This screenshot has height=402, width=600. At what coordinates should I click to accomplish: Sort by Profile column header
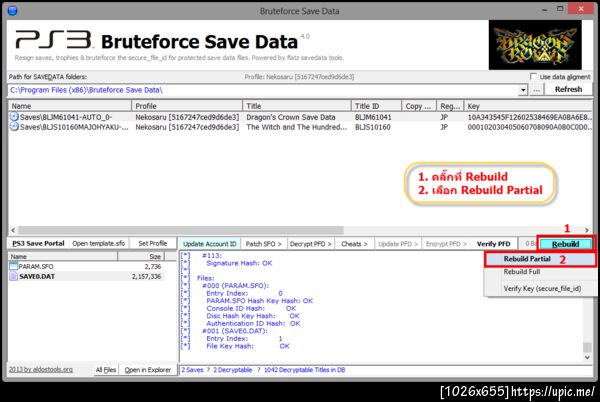click(187, 106)
